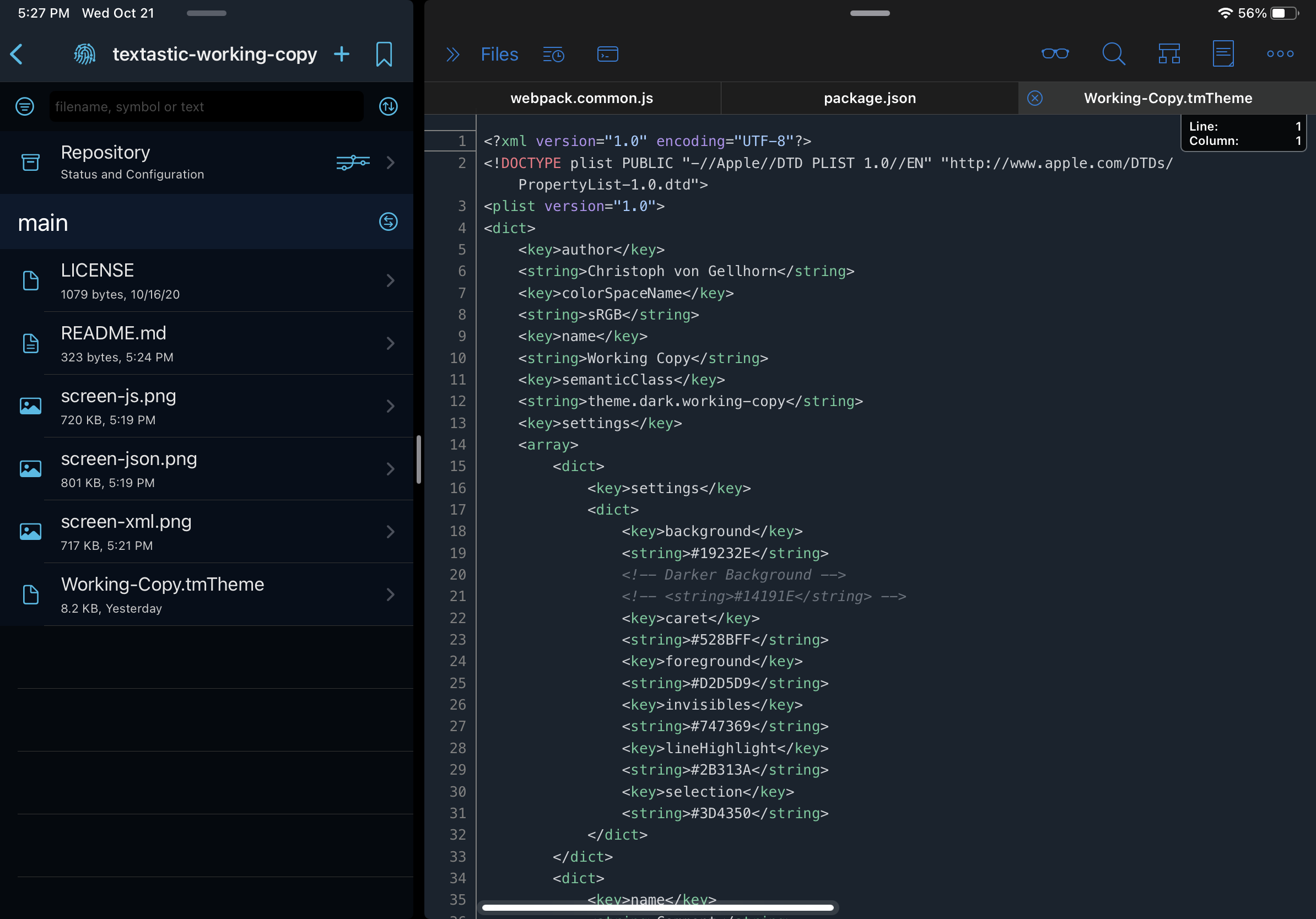Open the screen-js.png file name
1316x919 pixels.
click(x=118, y=396)
